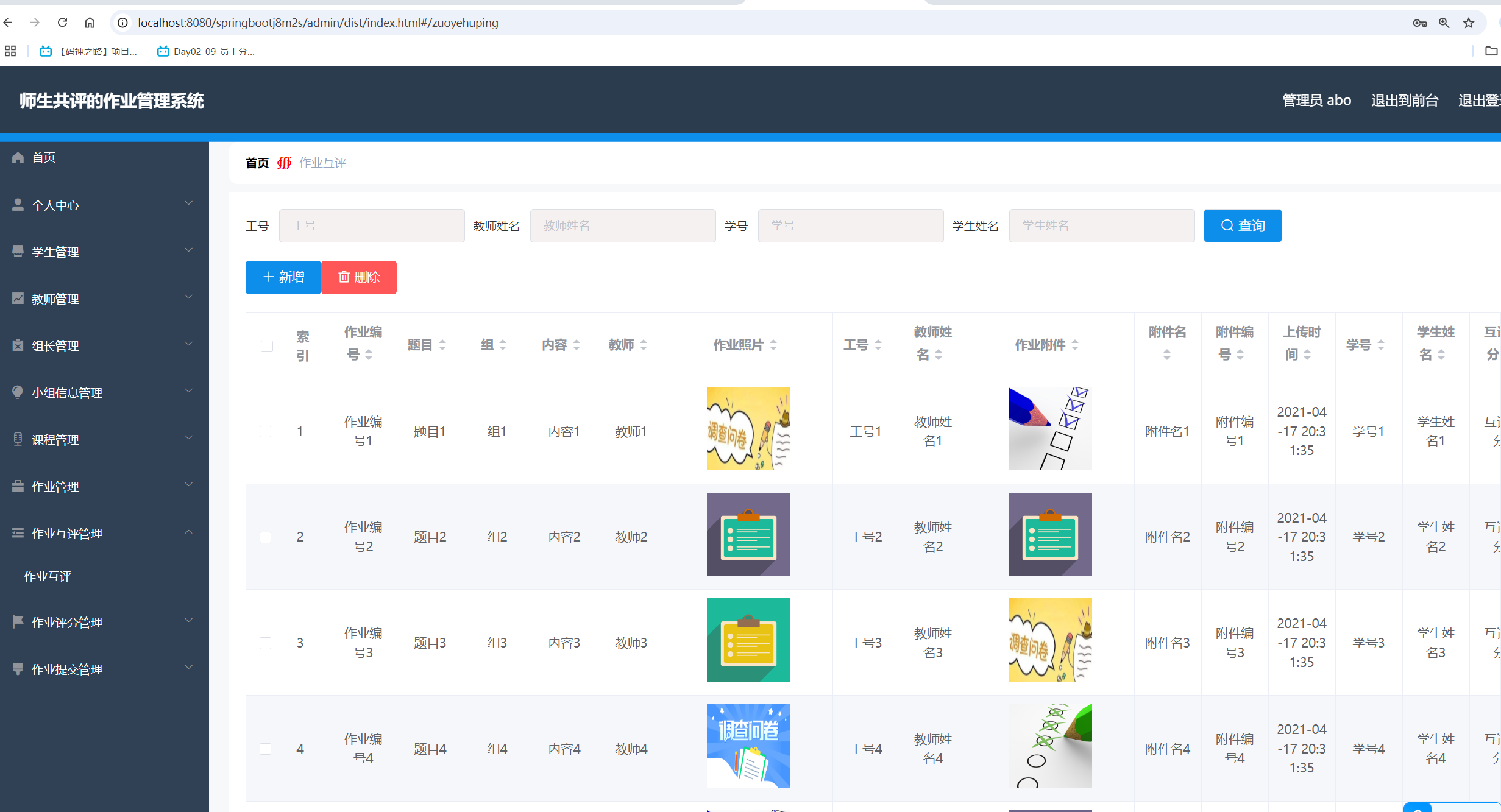This screenshot has height=812, width=1501.
Task: Click the 教师姓名 search input field
Action: pyautogui.click(x=622, y=225)
